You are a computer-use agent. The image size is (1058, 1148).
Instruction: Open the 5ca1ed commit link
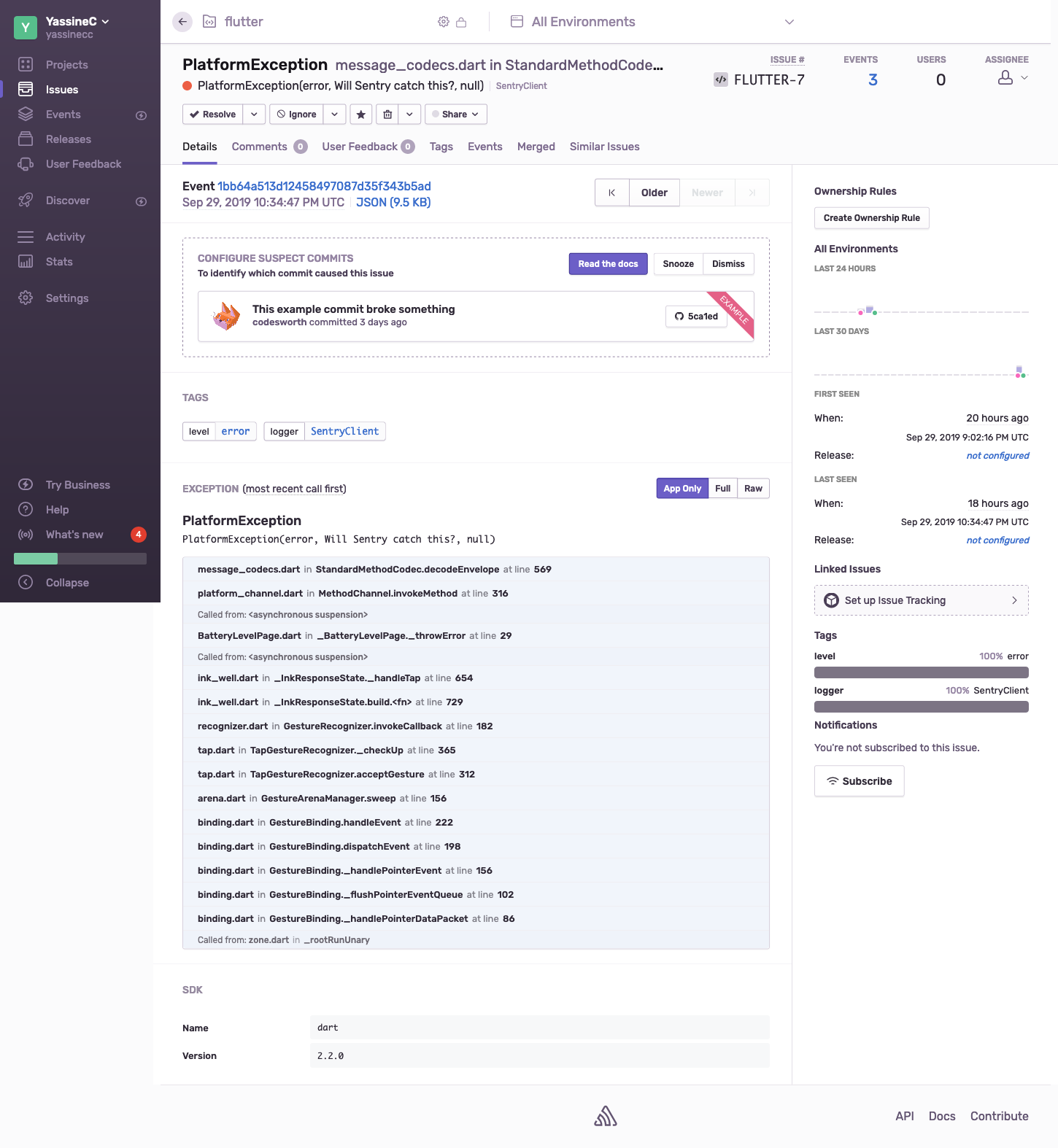click(x=696, y=317)
